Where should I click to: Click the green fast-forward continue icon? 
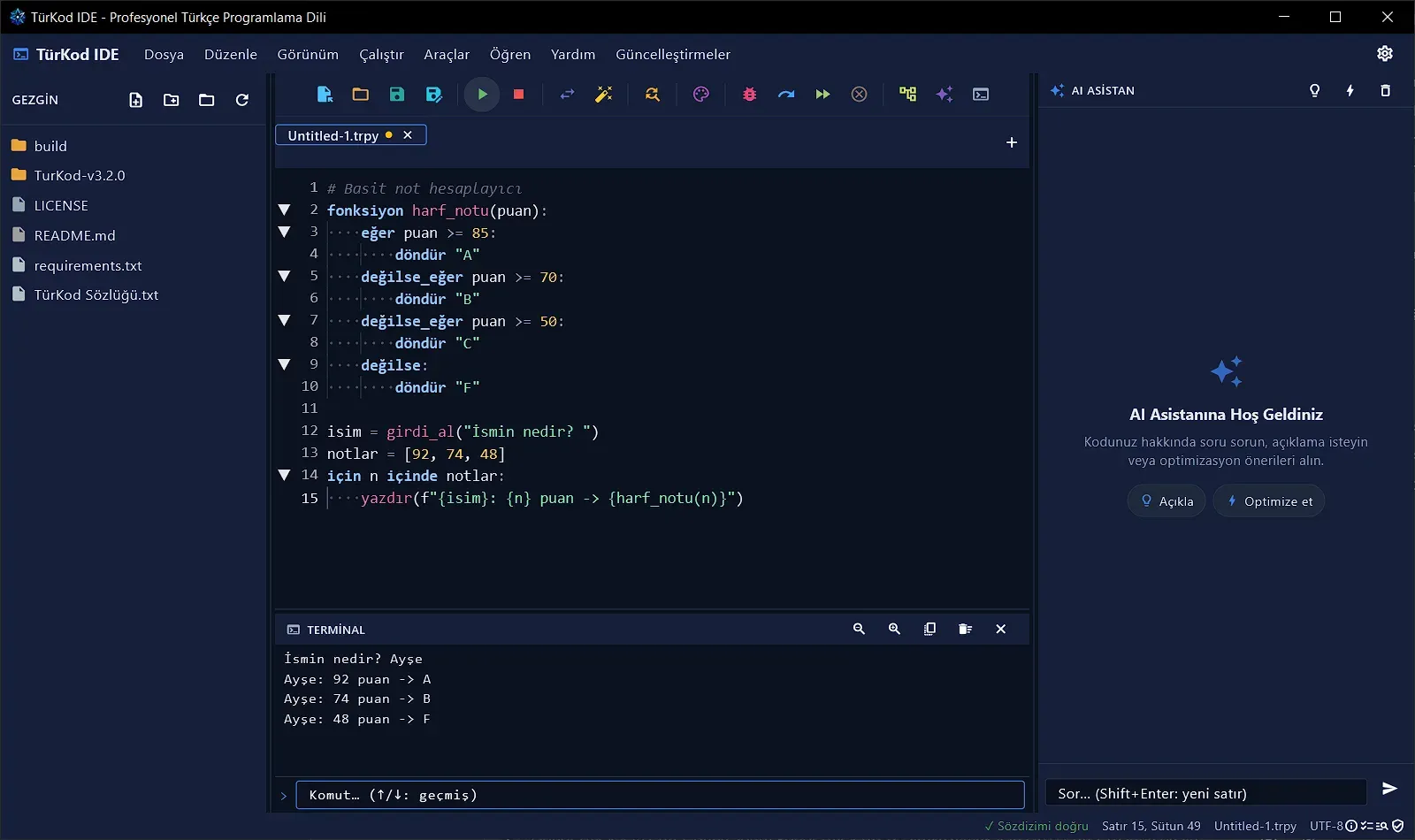tap(822, 95)
